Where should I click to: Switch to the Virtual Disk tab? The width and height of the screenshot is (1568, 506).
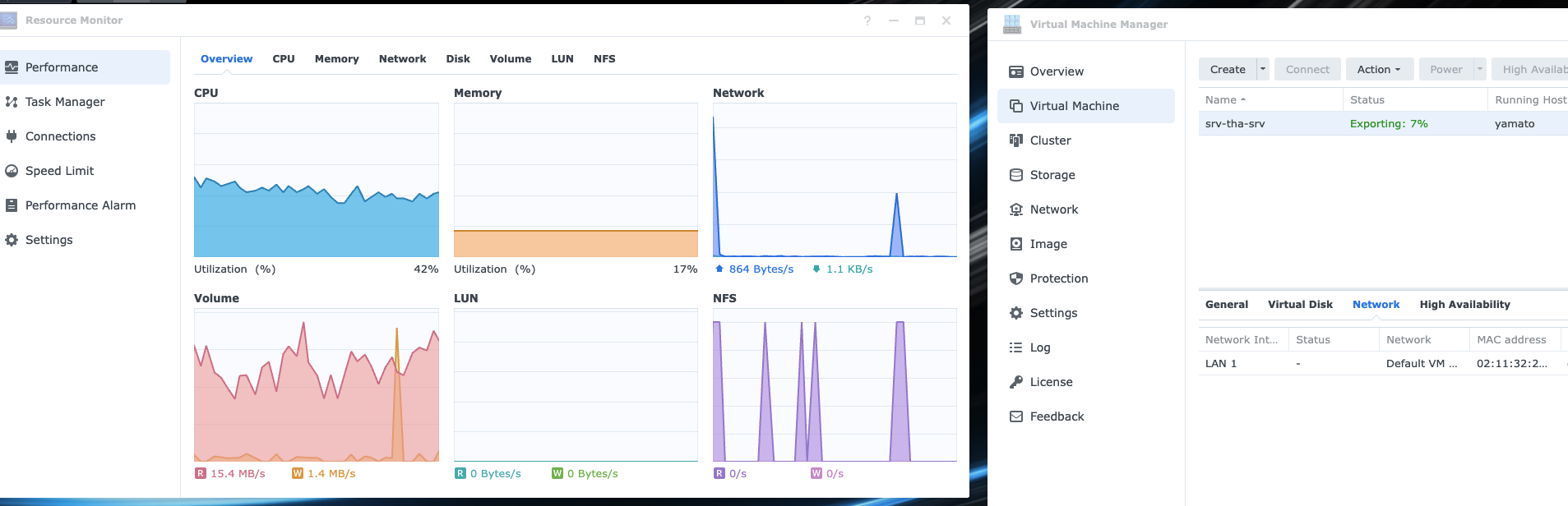1300,305
